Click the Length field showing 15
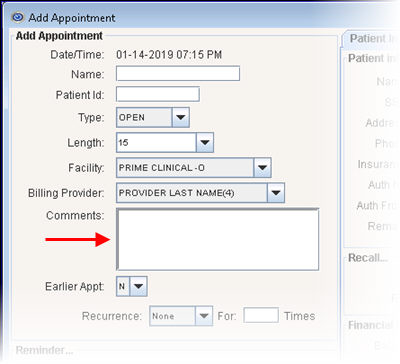The height and width of the screenshot is (364, 400). coord(156,142)
